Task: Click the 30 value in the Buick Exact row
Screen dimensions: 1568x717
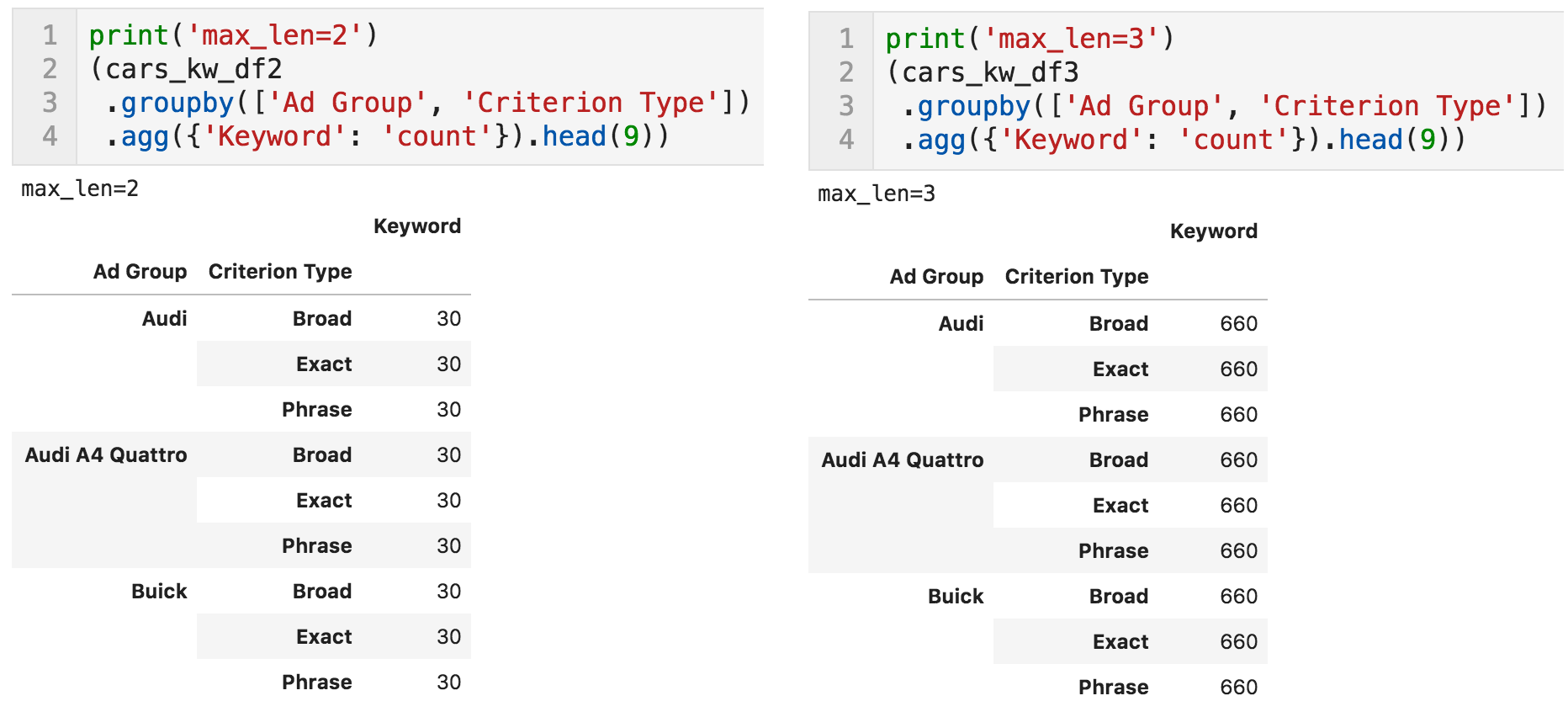Action: (x=448, y=637)
